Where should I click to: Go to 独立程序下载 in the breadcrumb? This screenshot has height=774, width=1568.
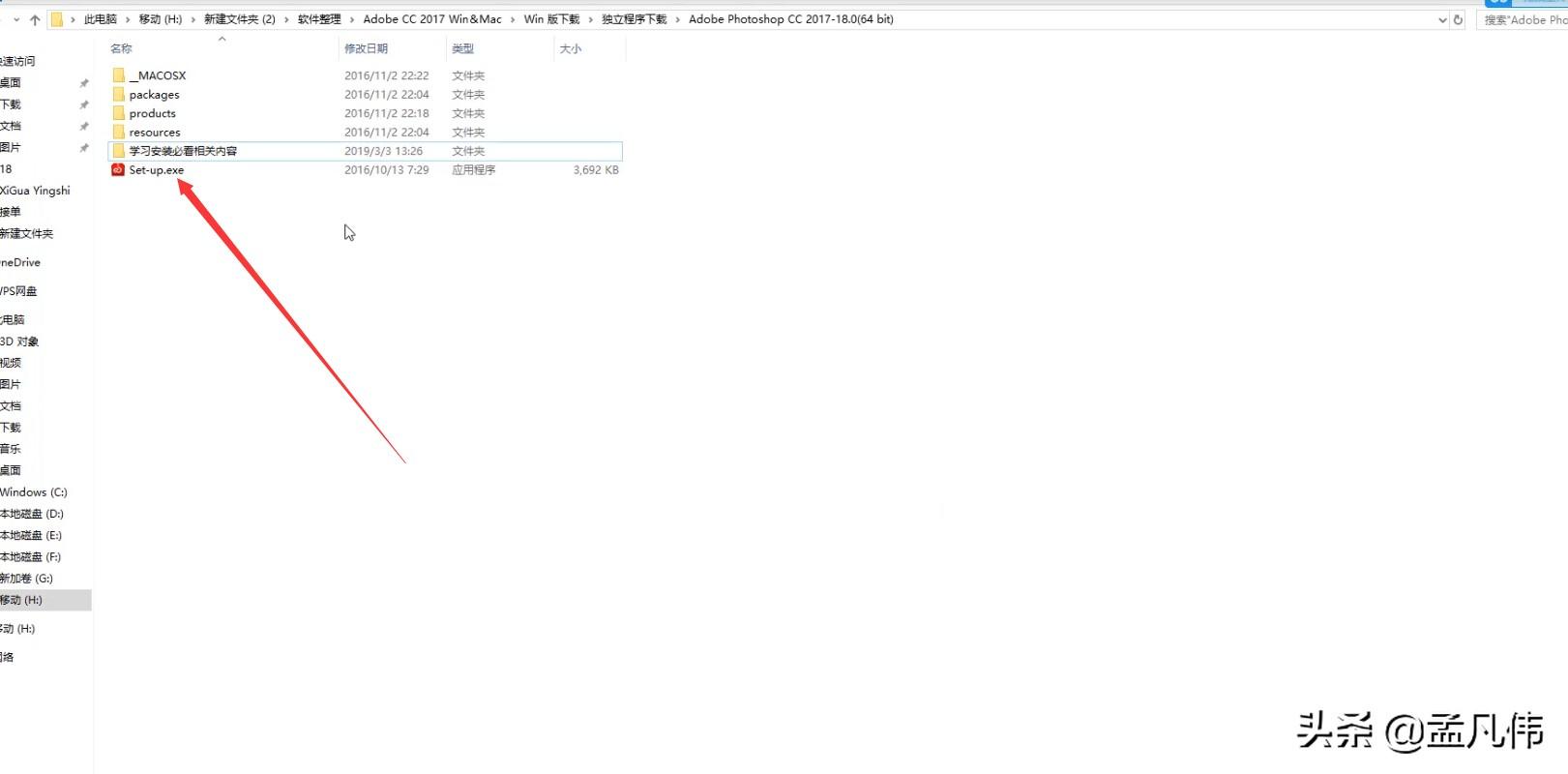coord(635,19)
